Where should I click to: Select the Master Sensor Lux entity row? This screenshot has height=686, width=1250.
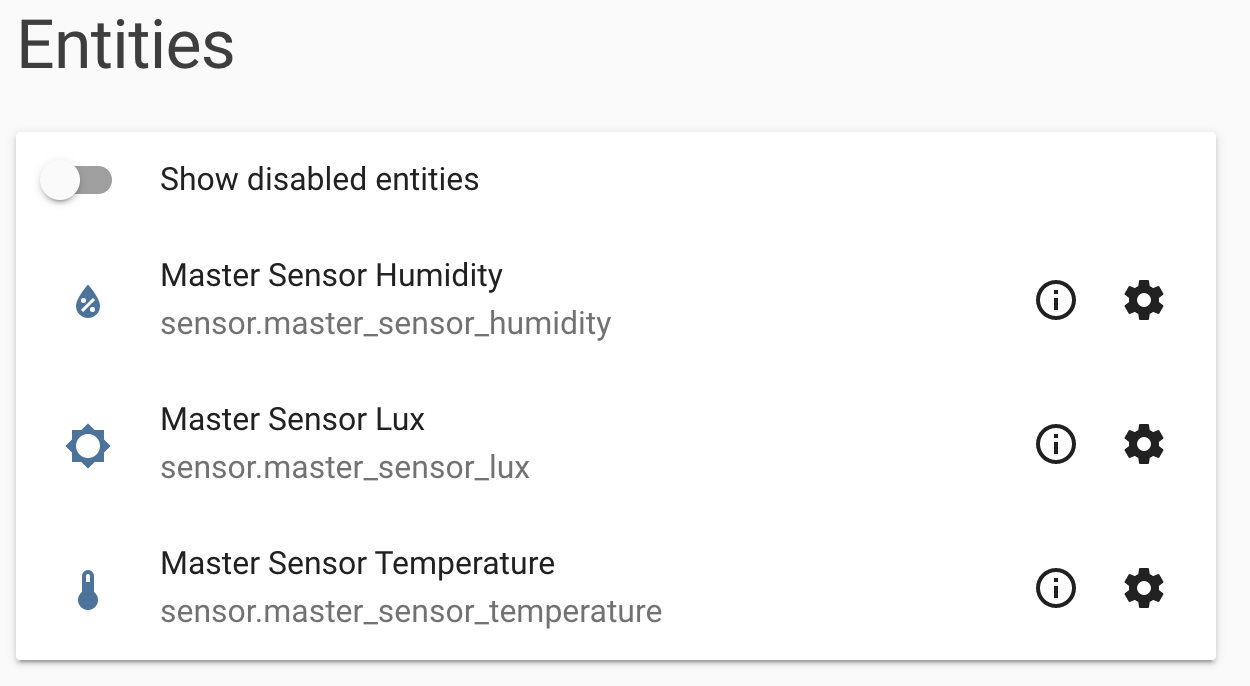[292, 419]
